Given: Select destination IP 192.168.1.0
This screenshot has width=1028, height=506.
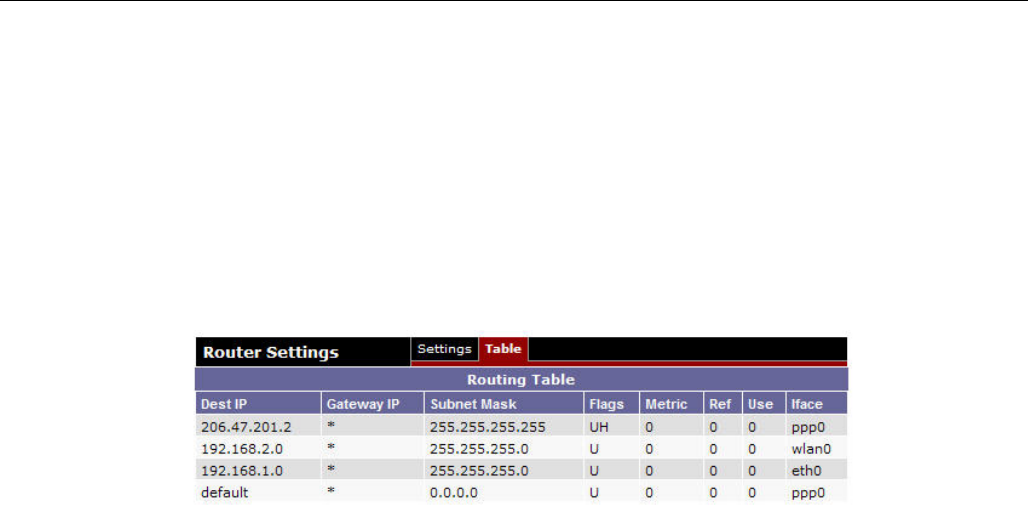Looking at the screenshot, I should [x=241, y=471].
